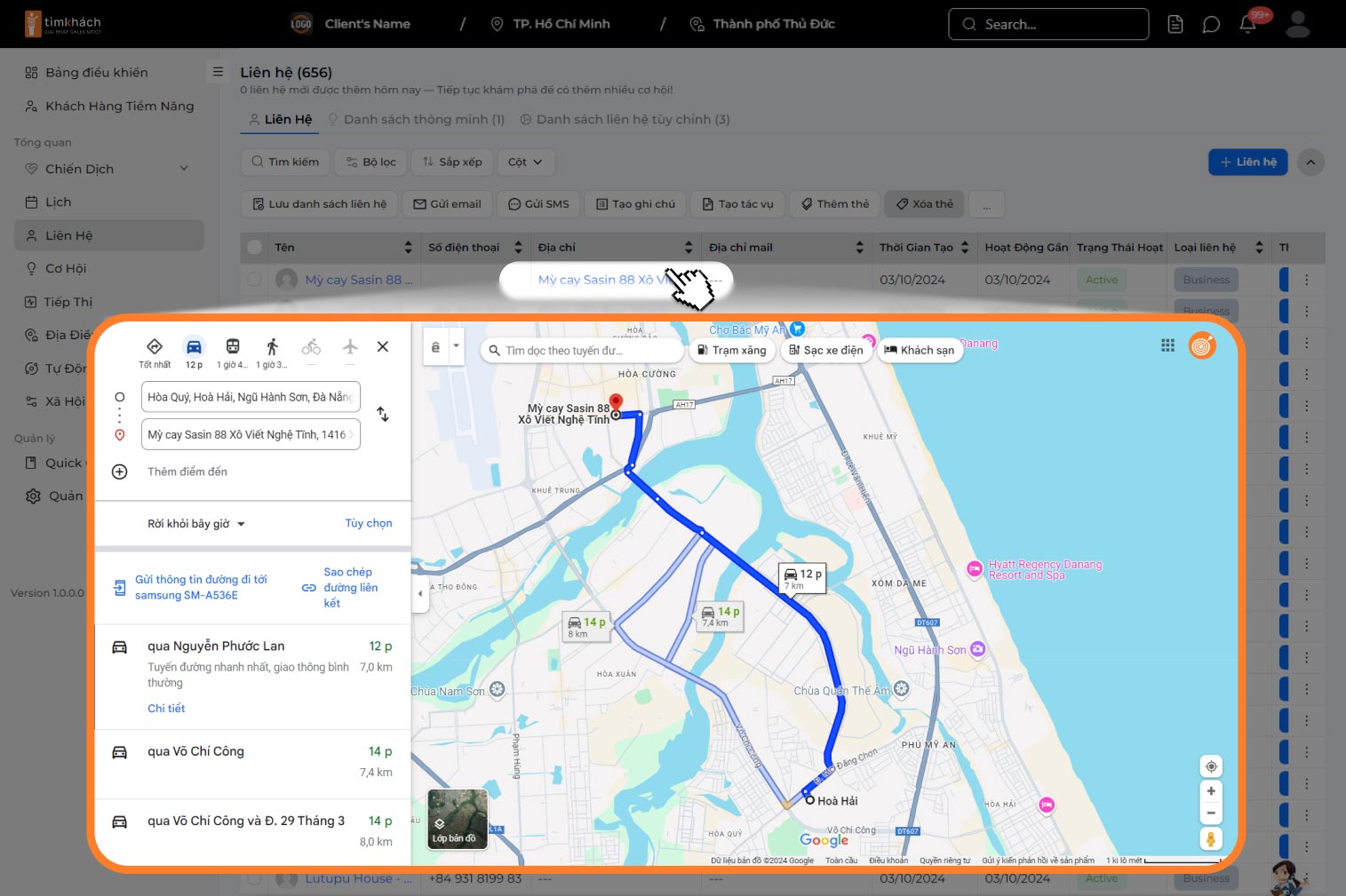Screen dimensions: 1346x896
Task: Select the route qua Võ Chí Công
Action: pos(252,762)
